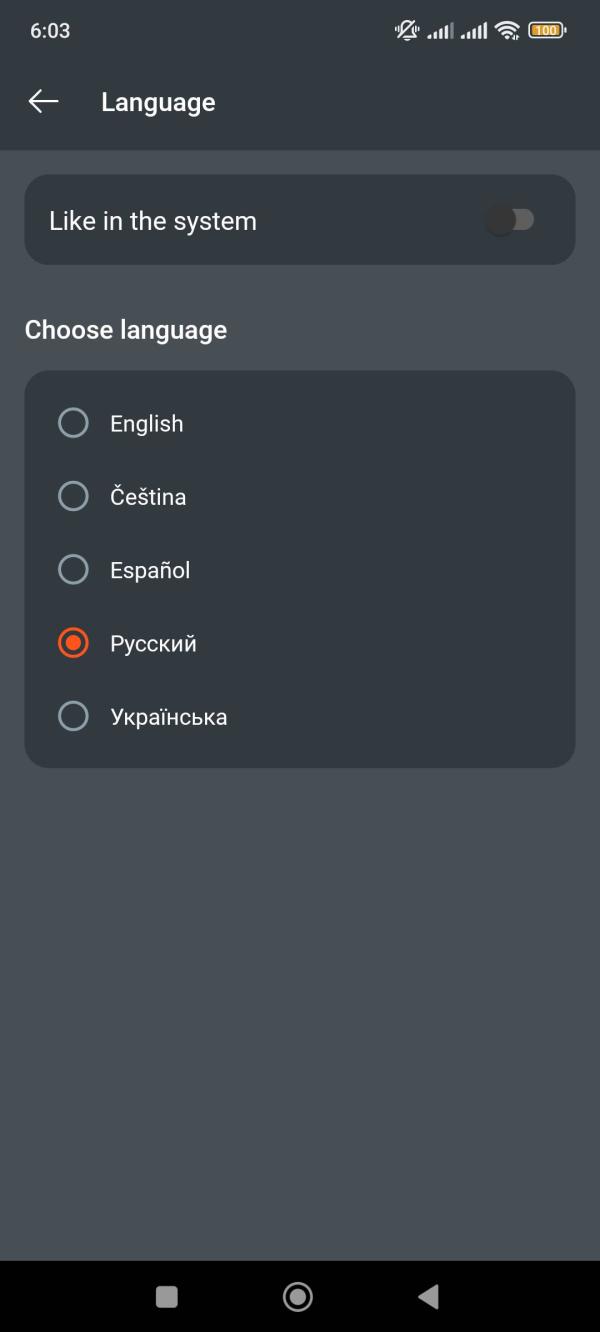Tap the battery indicator icon
The width and height of the screenshot is (600, 1332).
click(547, 31)
